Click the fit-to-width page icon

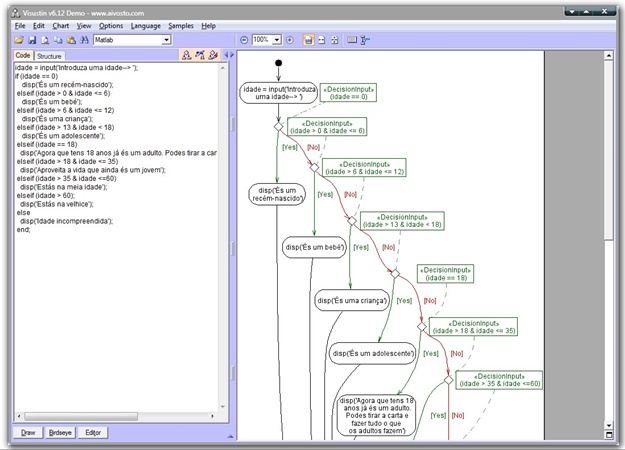321,40
